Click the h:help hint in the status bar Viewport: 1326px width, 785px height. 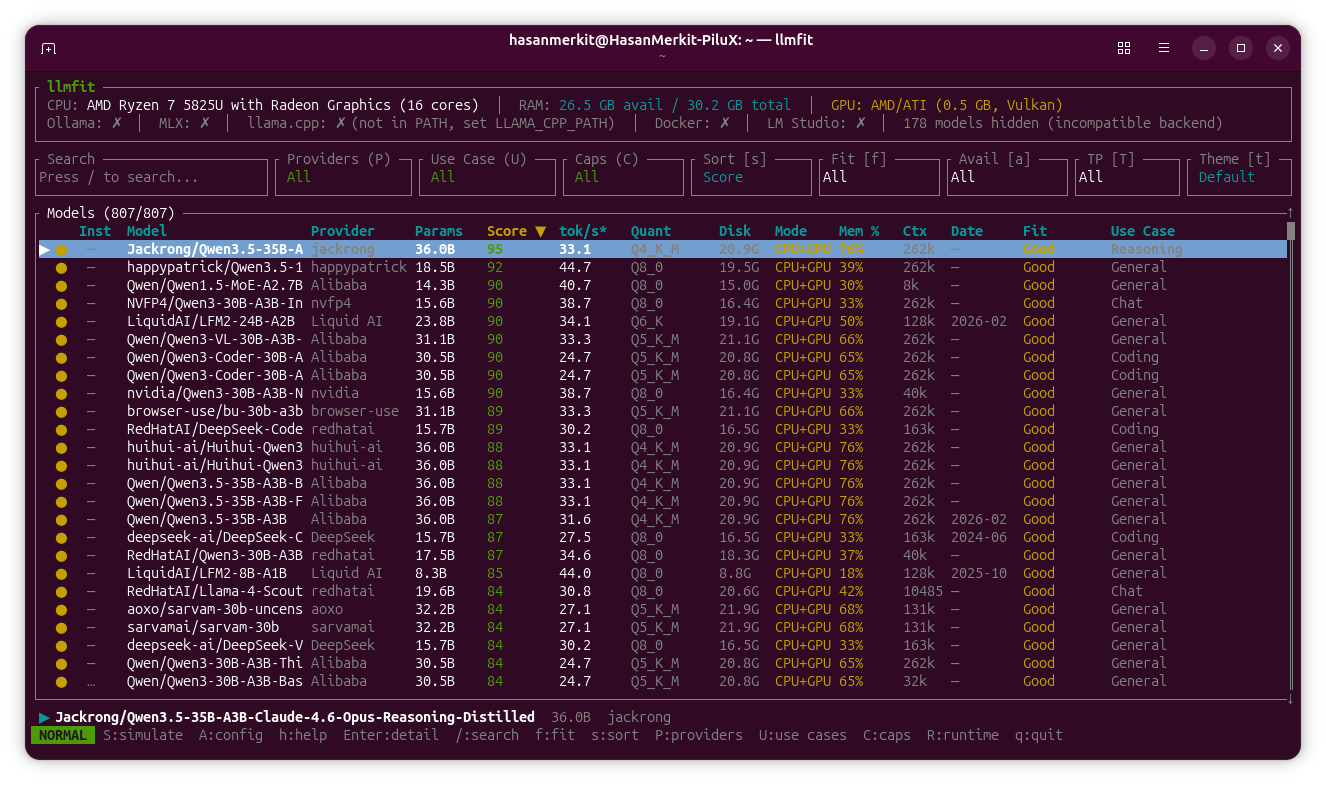click(x=303, y=735)
